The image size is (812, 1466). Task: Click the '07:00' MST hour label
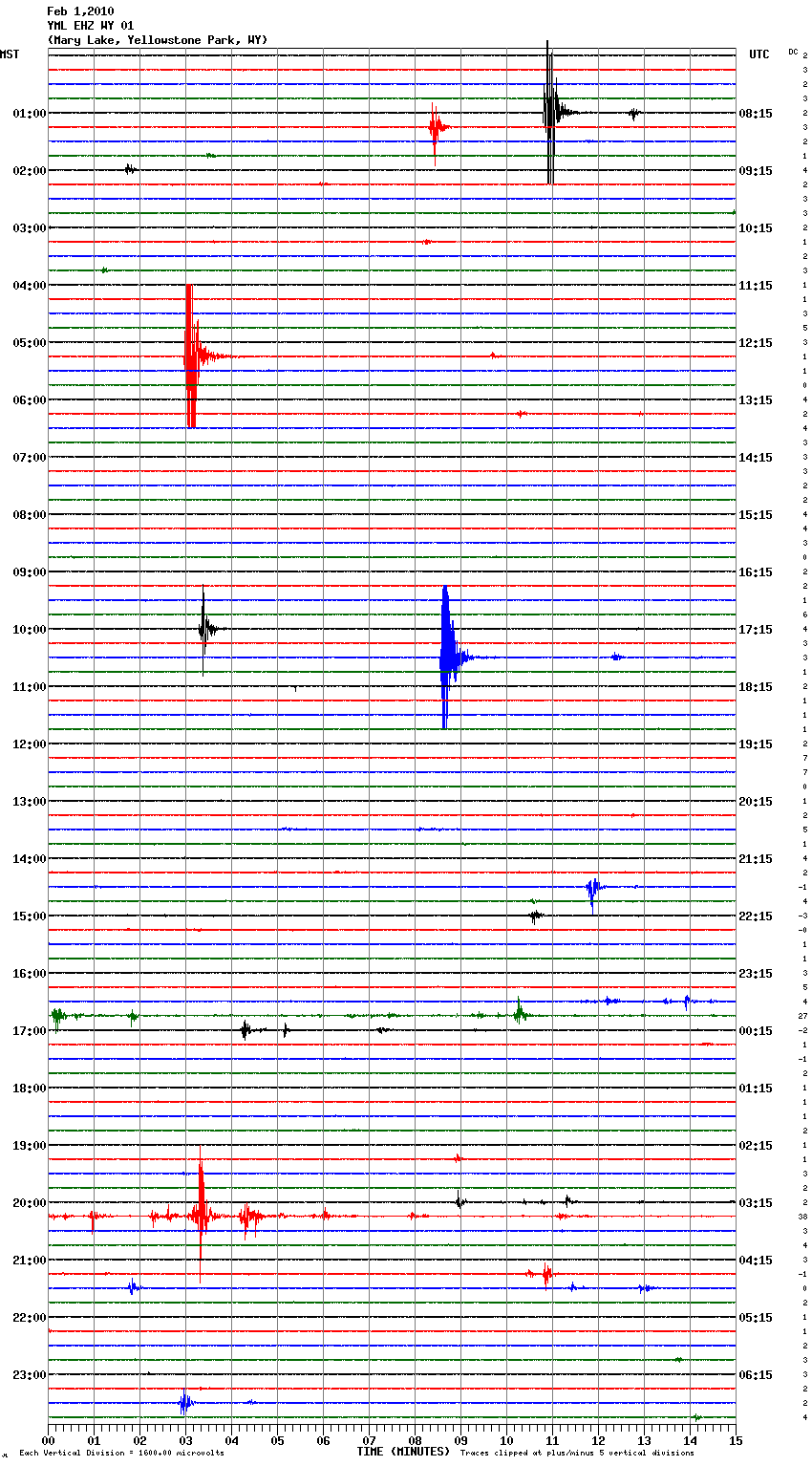[x=29, y=457]
